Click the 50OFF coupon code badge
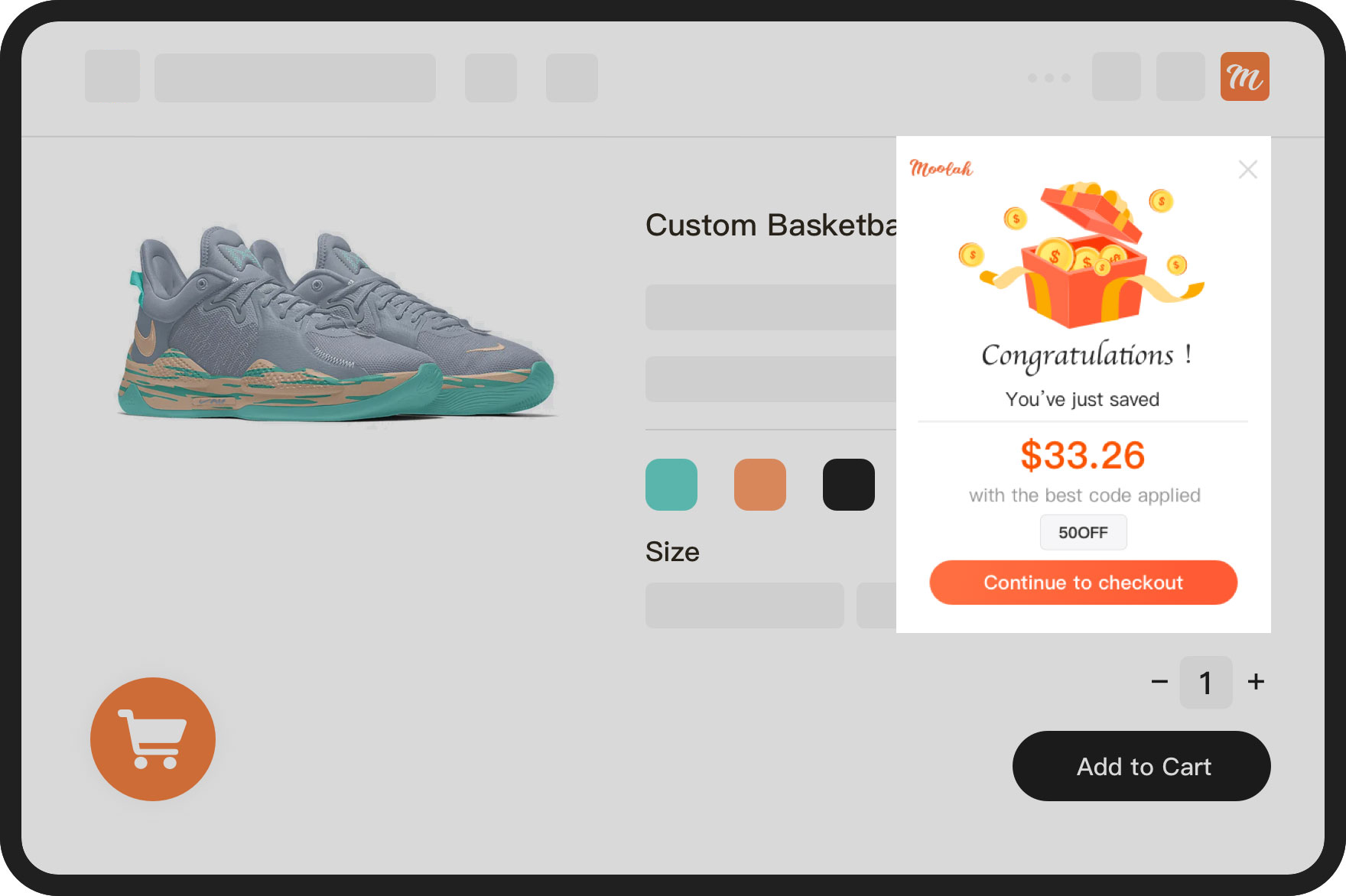The height and width of the screenshot is (896, 1346). (x=1083, y=532)
